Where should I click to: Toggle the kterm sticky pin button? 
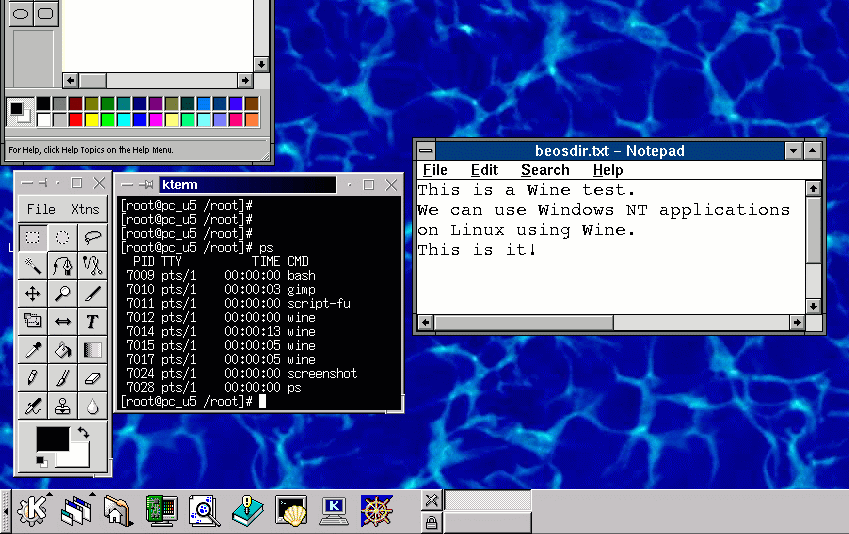click(146, 185)
